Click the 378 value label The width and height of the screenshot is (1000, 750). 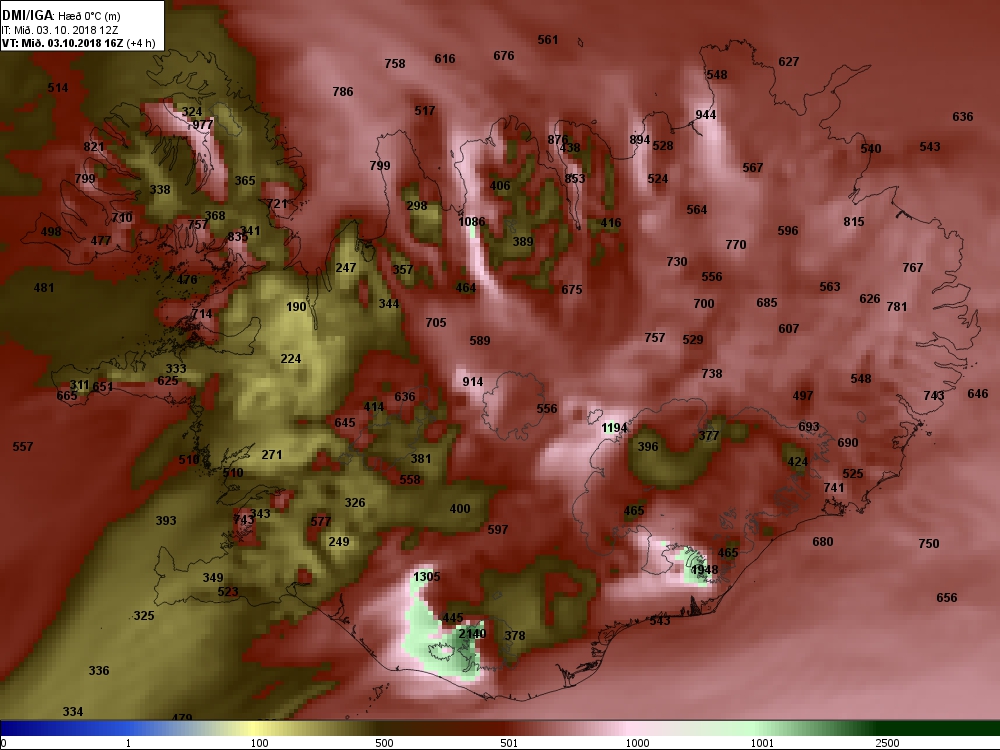(x=515, y=635)
